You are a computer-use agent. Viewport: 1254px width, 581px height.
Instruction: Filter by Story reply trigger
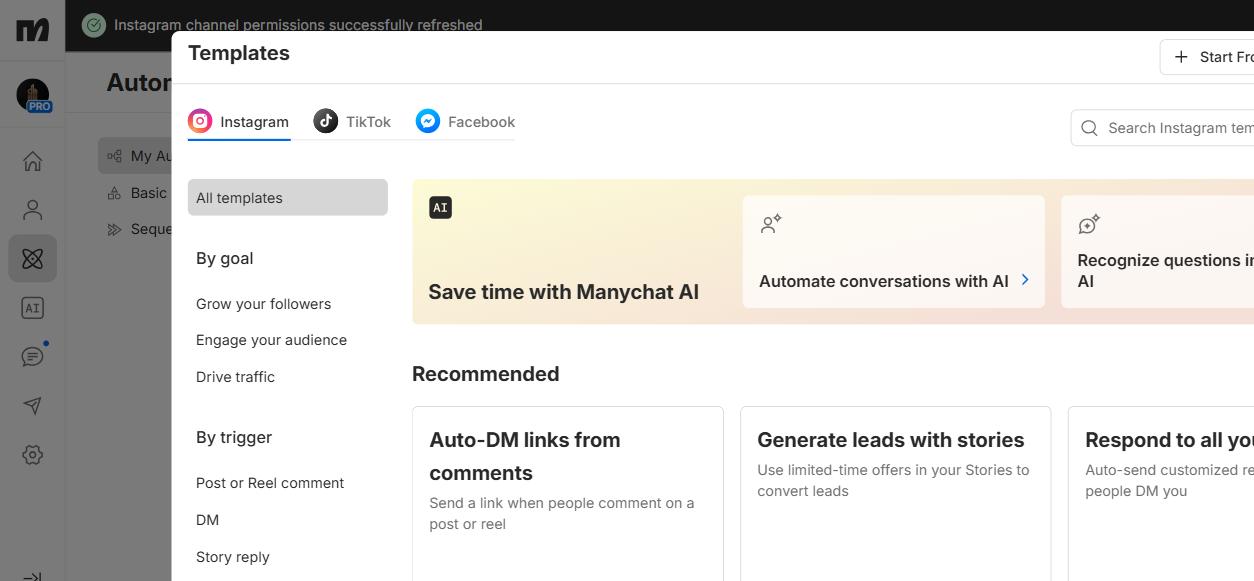pyautogui.click(x=233, y=557)
